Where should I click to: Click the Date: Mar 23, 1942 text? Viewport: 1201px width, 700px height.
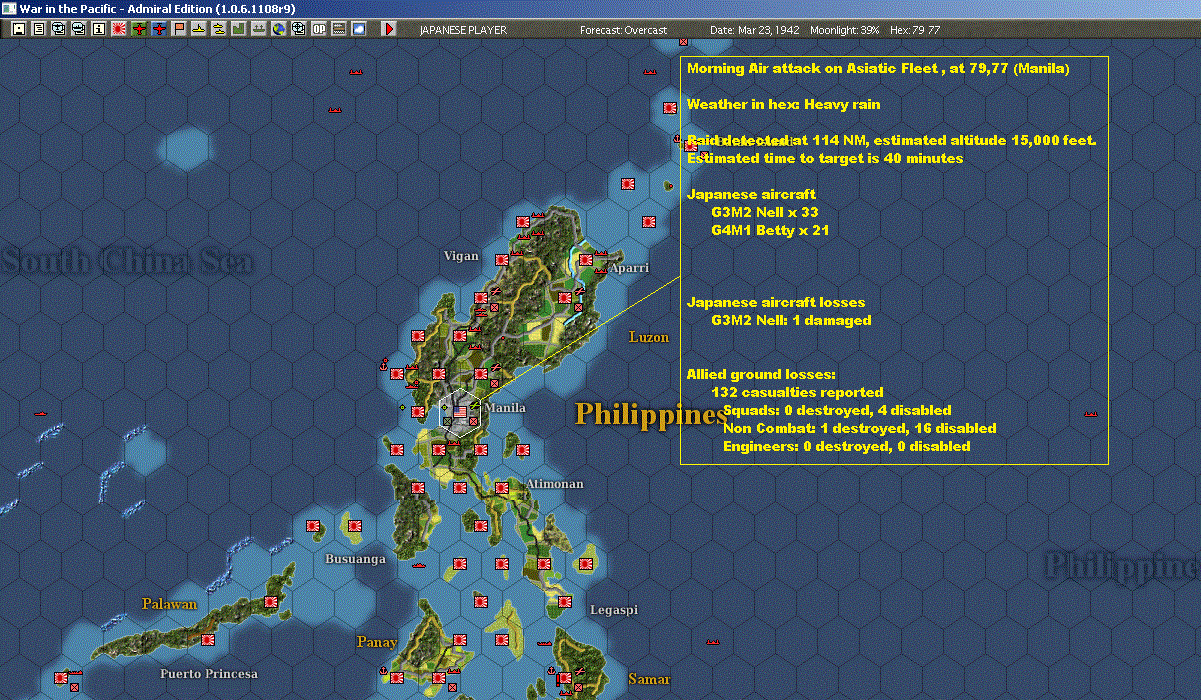pos(755,30)
